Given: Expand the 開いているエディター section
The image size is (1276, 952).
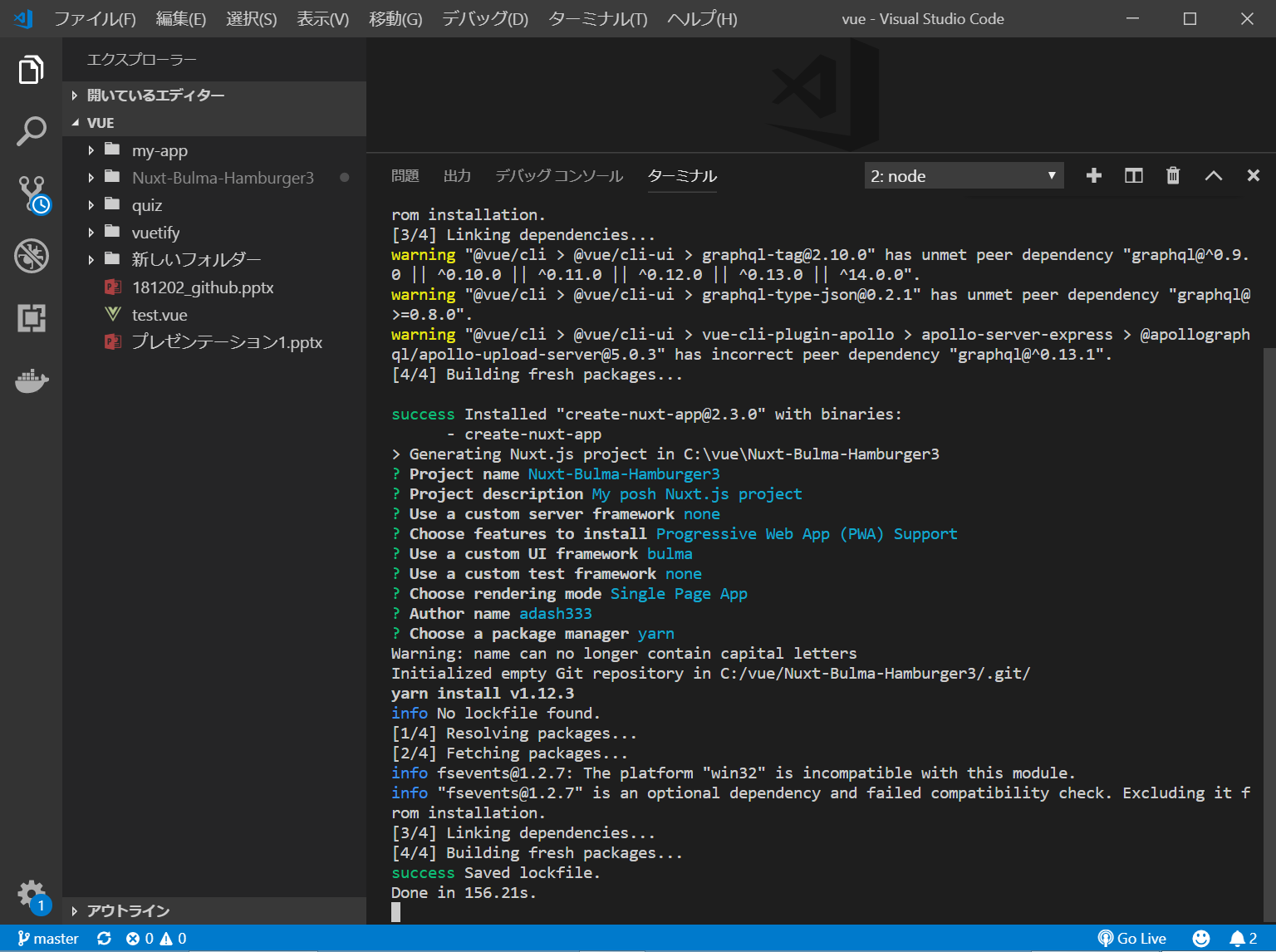Looking at the screenshot, I should [x=155, y=96].
